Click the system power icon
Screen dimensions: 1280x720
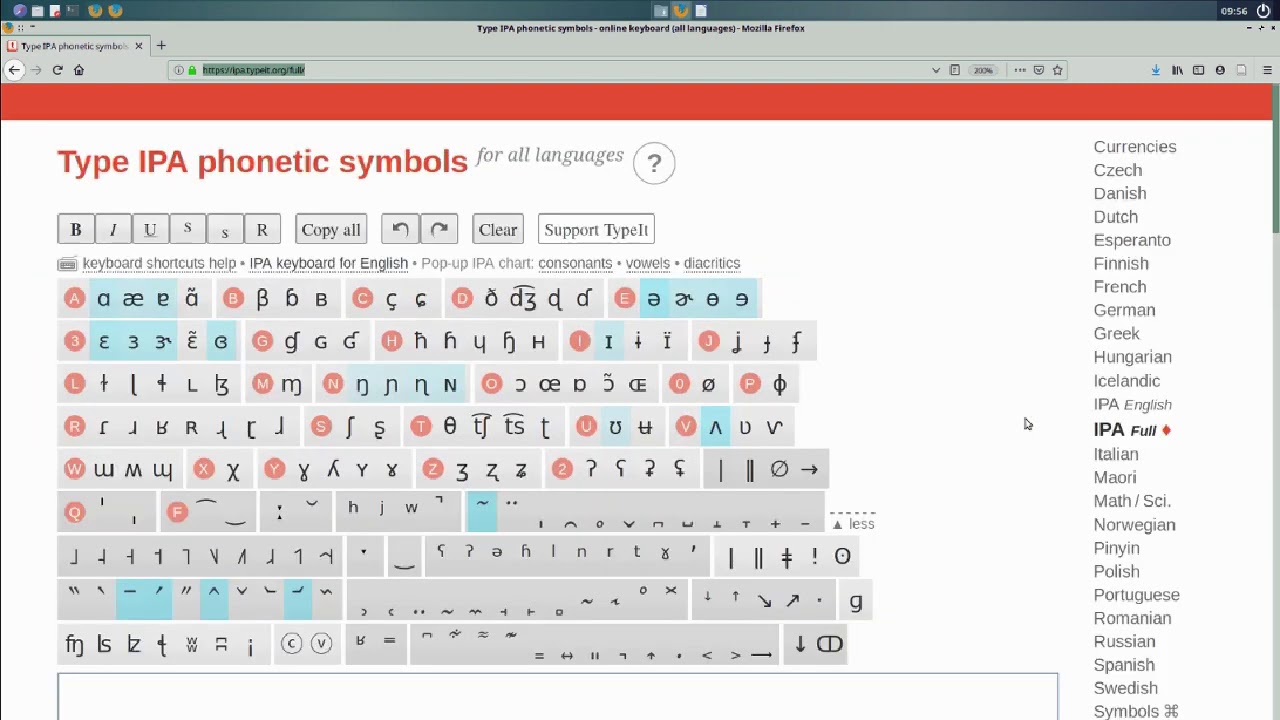[x=1263, y=10]
